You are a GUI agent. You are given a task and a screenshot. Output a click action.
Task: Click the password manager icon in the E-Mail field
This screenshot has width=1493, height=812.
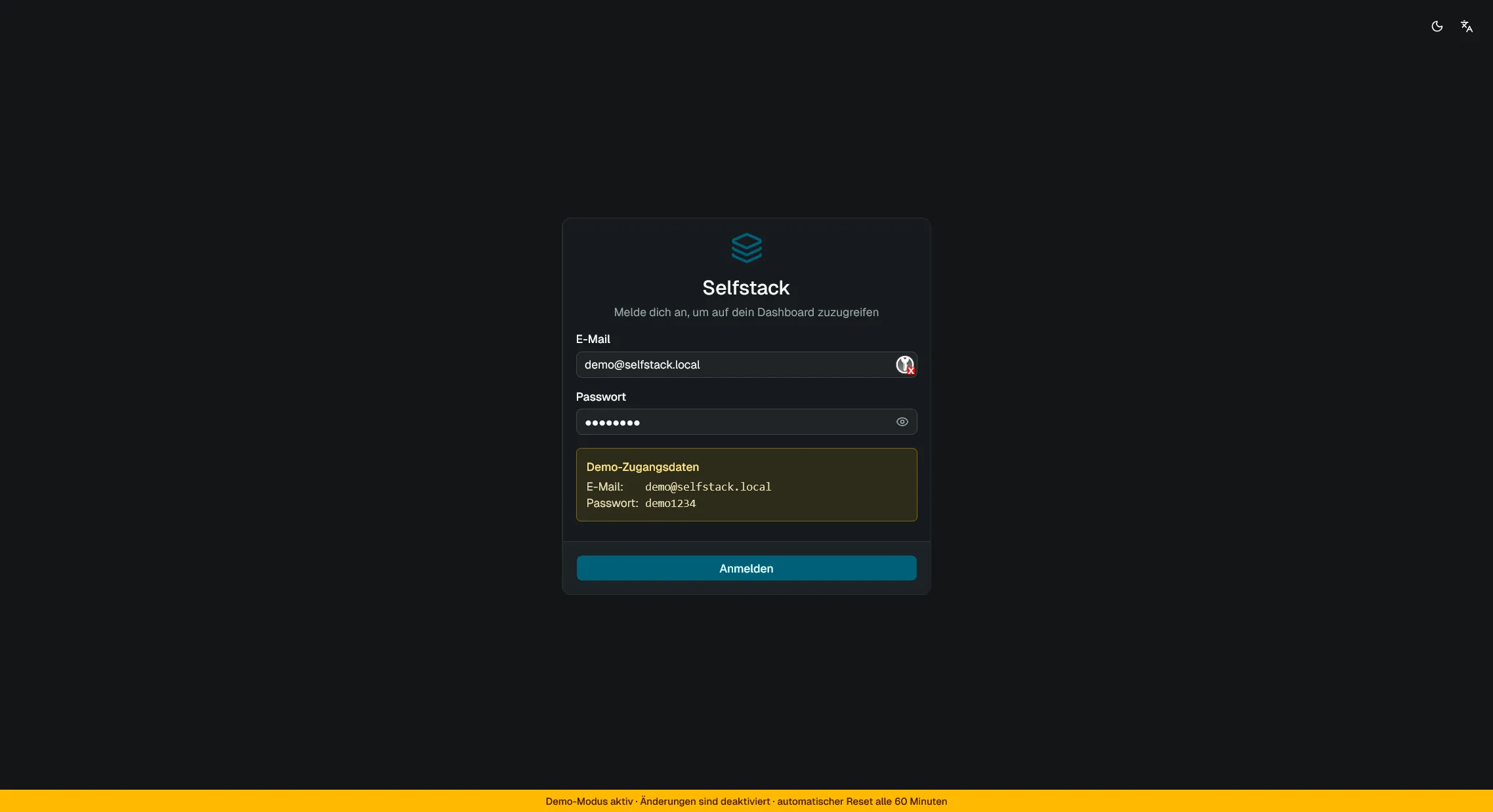[905, 365]
